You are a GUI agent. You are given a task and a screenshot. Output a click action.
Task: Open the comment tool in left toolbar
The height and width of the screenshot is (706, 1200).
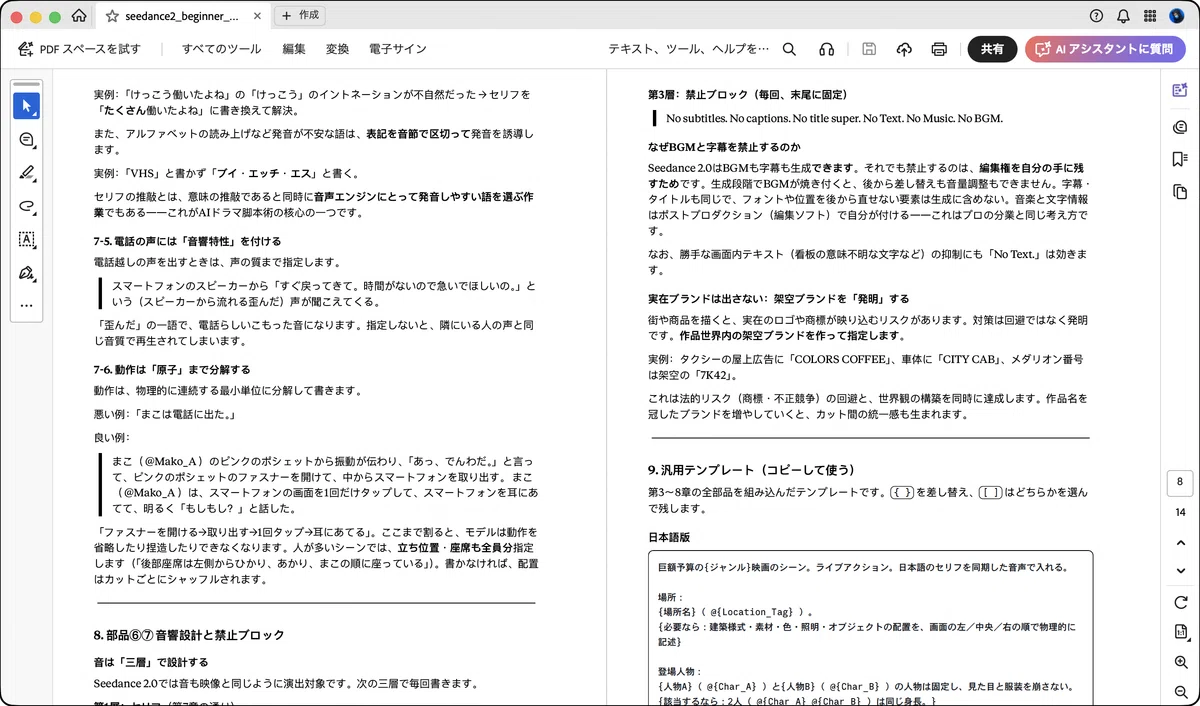point(27,139)
